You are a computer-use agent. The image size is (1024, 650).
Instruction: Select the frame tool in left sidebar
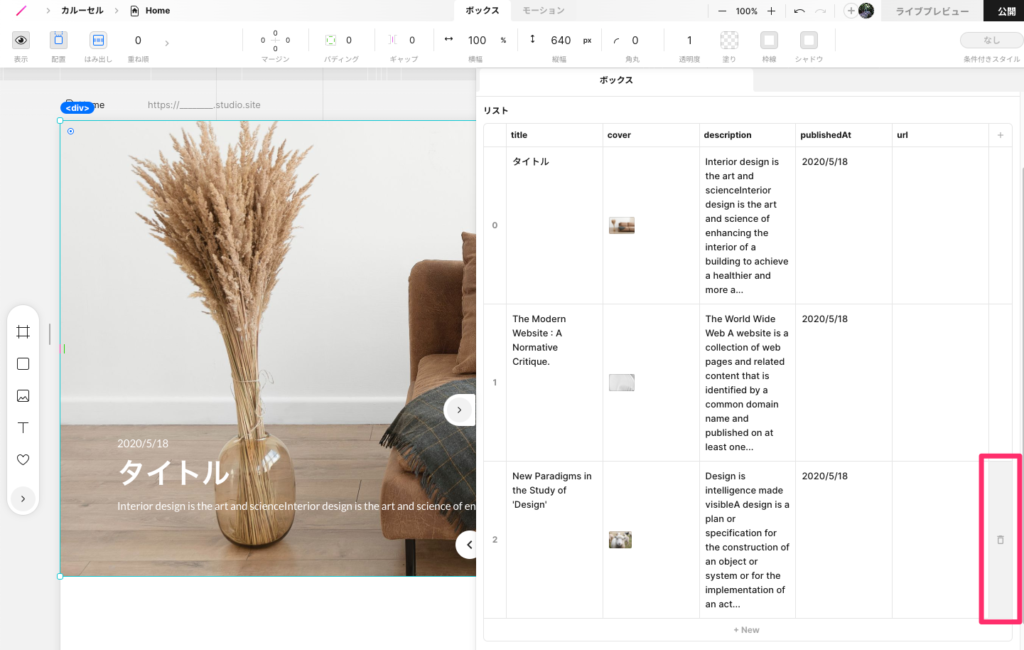(23, 332)
